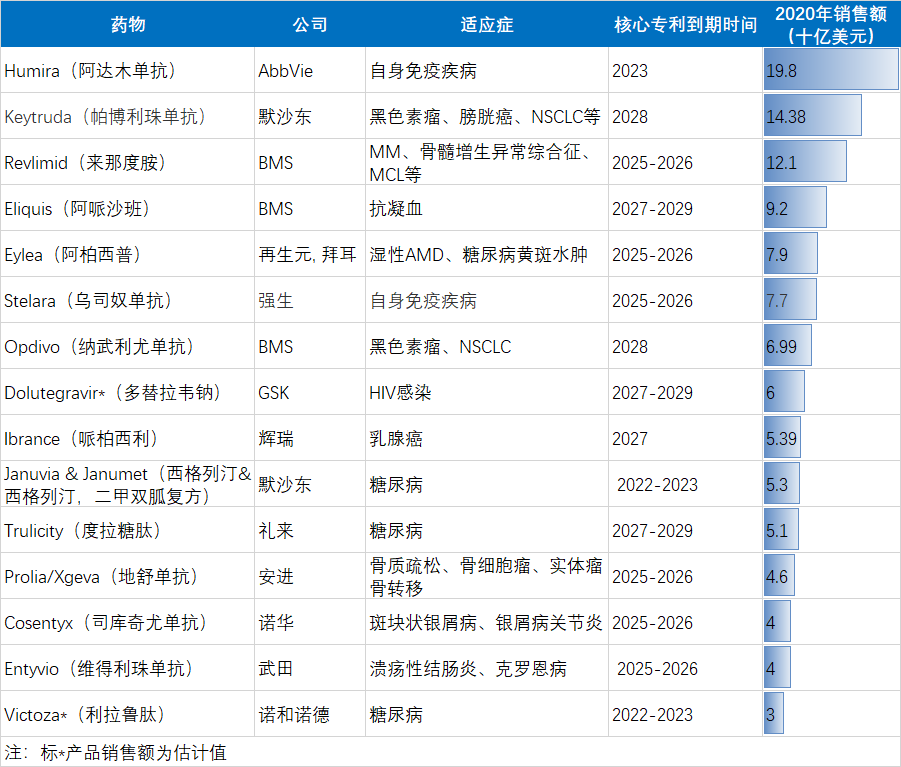The width and height of the screenshot is (901, 767).
Task: Click the Revlimid sales bar 12.1
Action: tap(805, 161)
